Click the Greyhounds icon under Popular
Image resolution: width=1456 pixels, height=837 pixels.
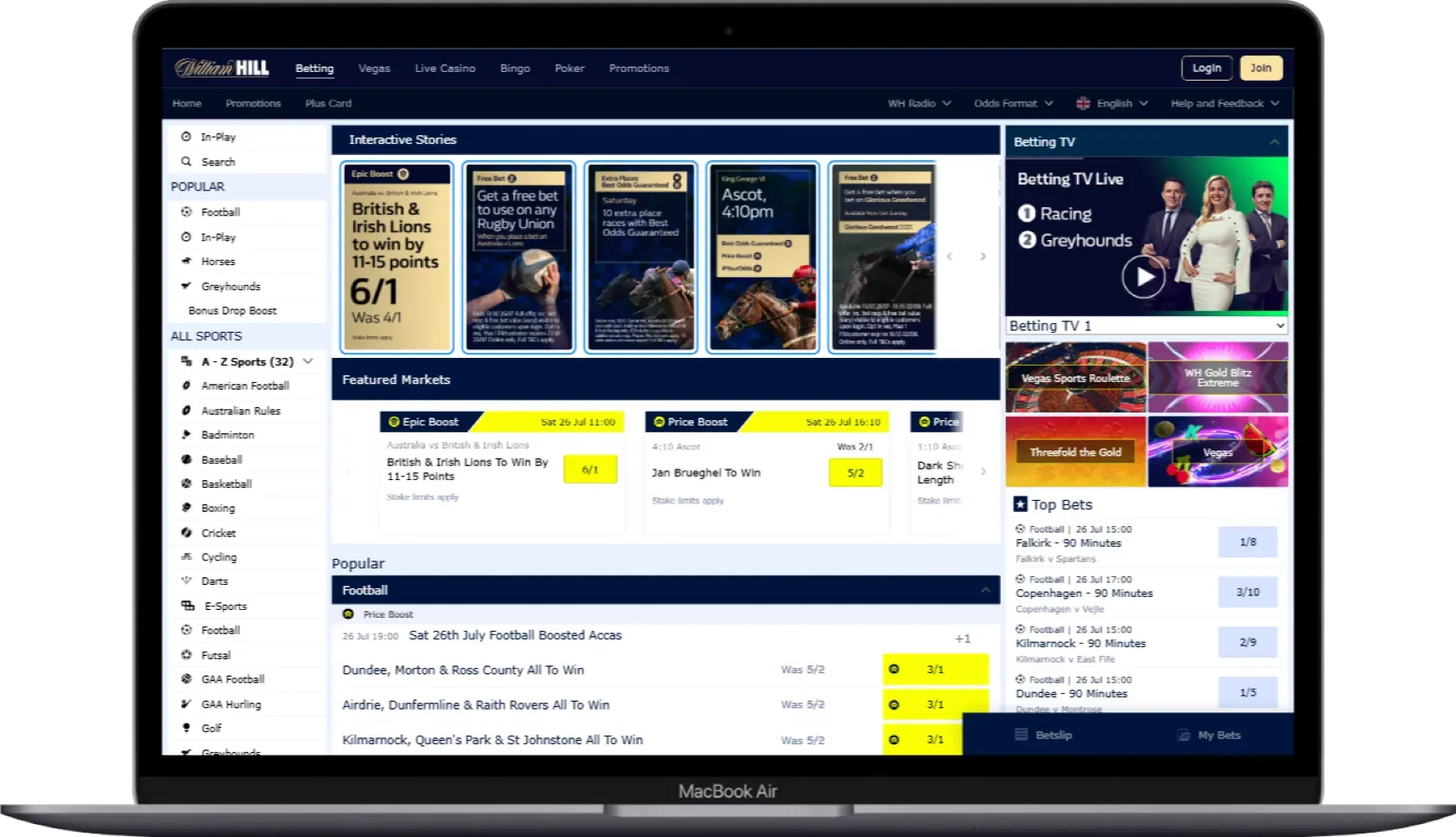coord(185,286)
